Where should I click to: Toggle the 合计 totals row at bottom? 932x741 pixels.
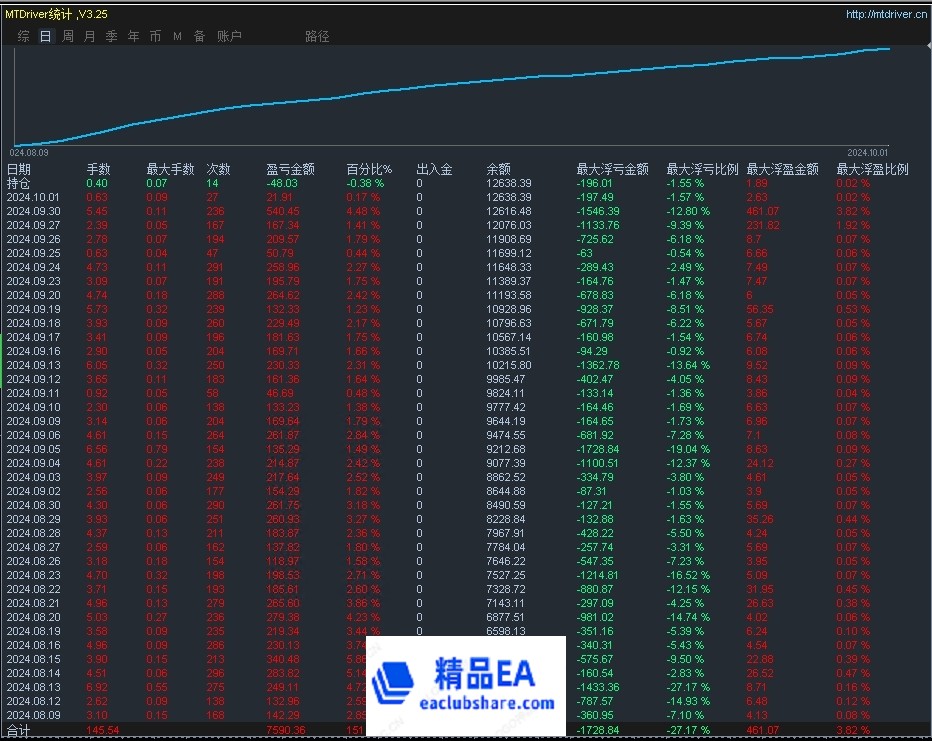pyautogui.click(x=20, y=731)
